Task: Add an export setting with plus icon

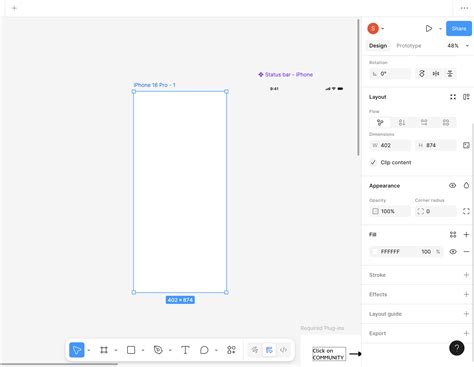Action: click(466, 333)
